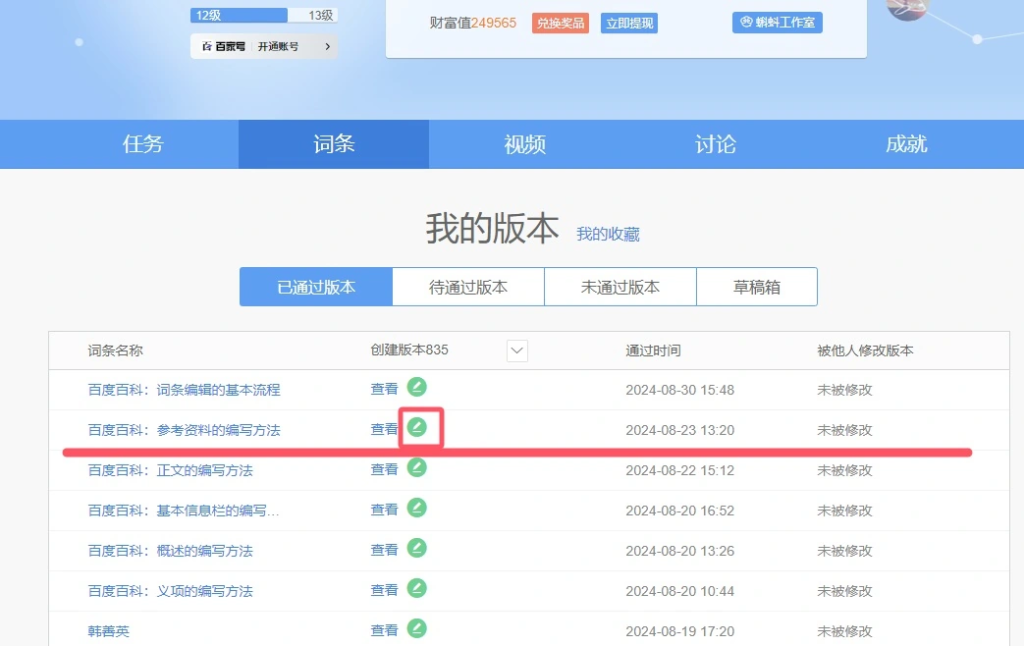The height and width of the screenshot is (646, 1024).
Task: Open the 视频 tab
Action: pyautogui.click(x=524, y=144)
